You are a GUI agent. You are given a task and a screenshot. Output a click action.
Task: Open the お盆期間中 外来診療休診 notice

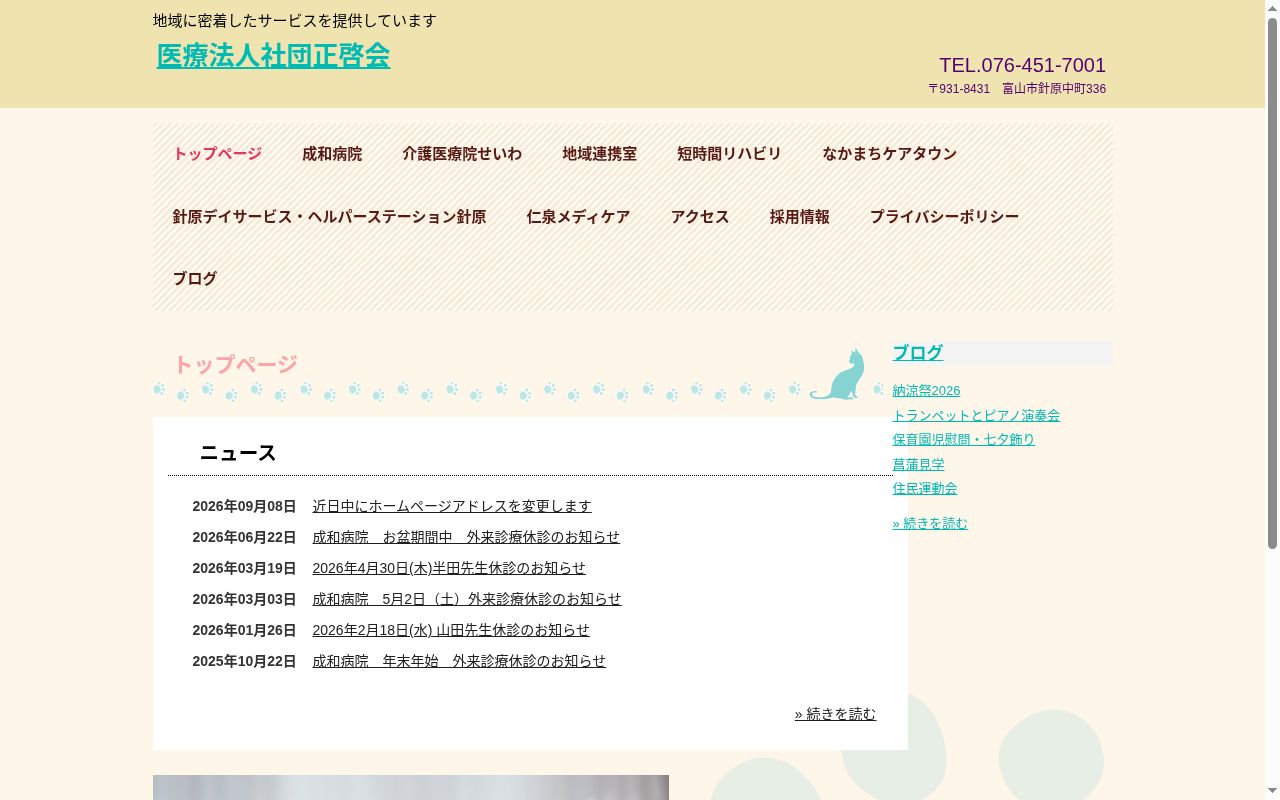(x=466, y=537)
